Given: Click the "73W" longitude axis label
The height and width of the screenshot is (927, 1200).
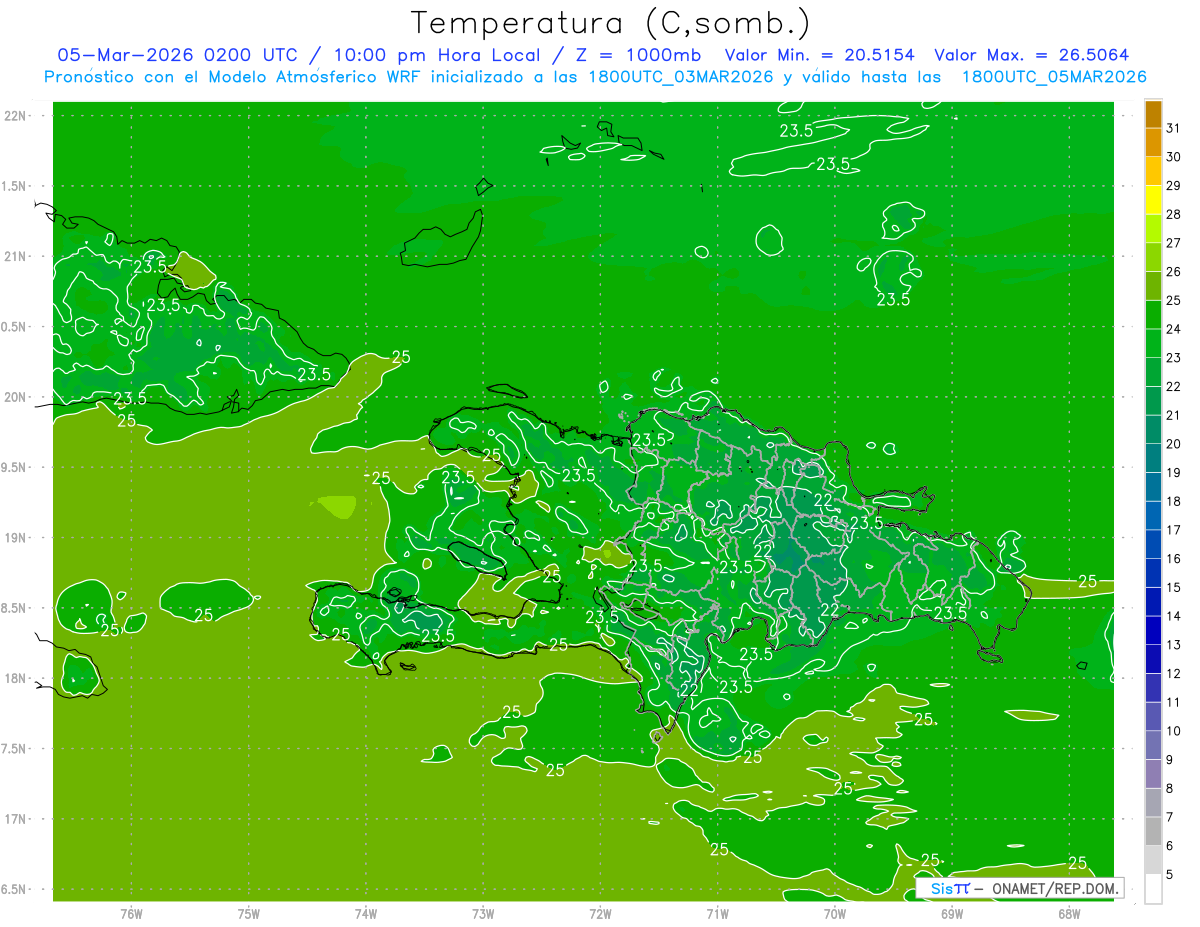Looking at the screenshot, I should tap(482, 914).
